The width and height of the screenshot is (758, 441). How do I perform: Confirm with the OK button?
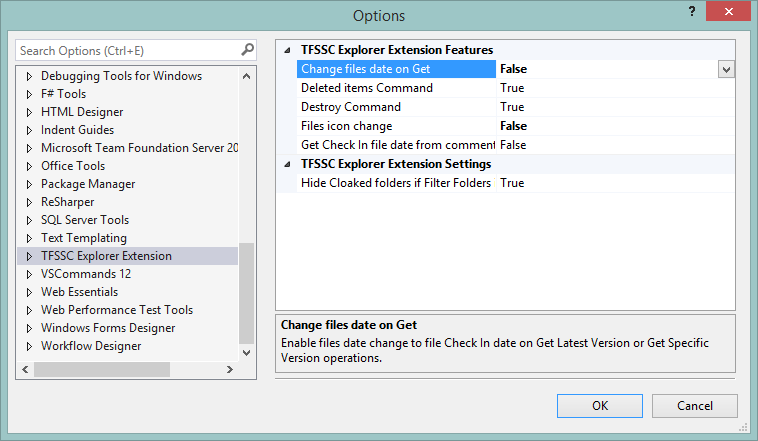pyautogui.click(x=600, y=406)
